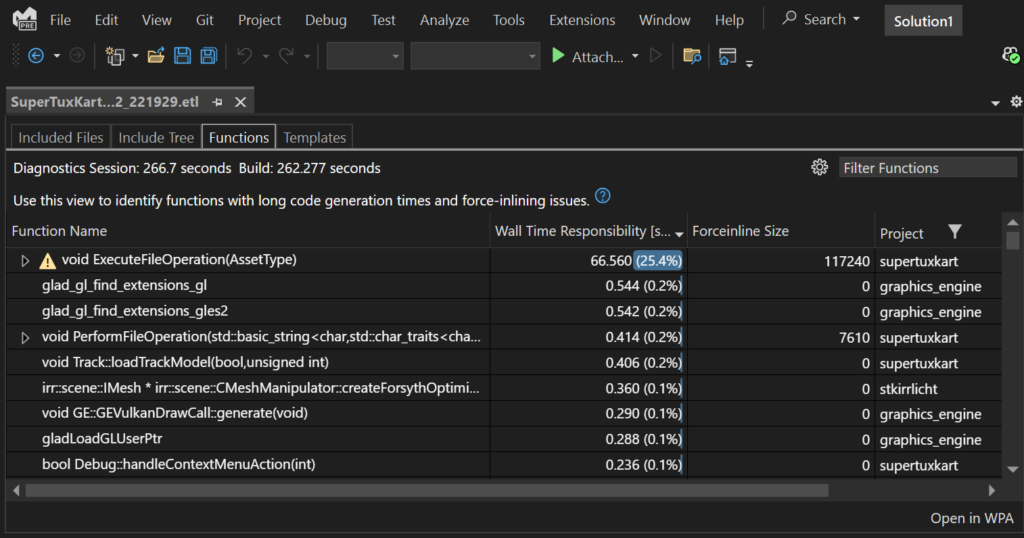This screenshot has width=1024, height=538.
Task: Open the Analyze menu
Action: click(x=444, y=20)
